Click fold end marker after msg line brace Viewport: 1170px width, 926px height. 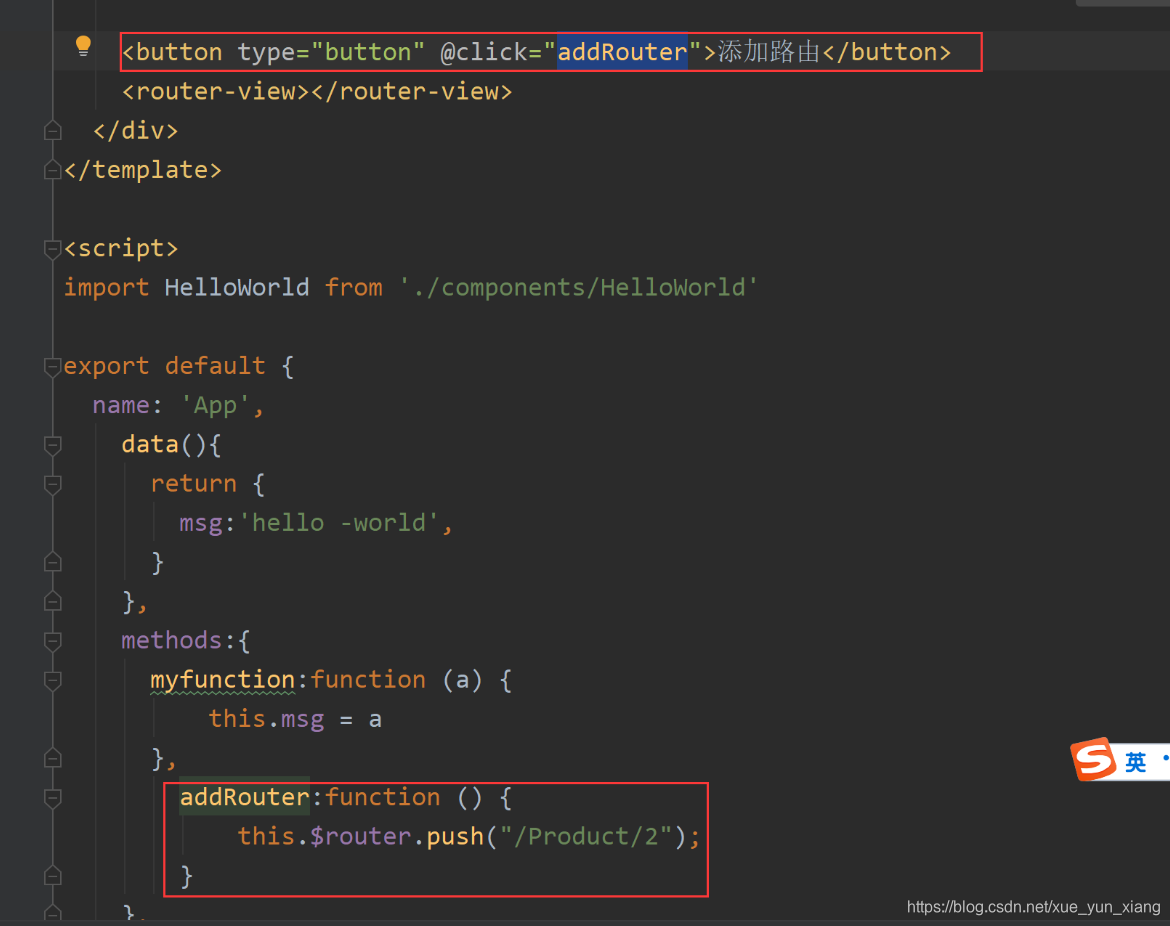(x=52, y=562)
